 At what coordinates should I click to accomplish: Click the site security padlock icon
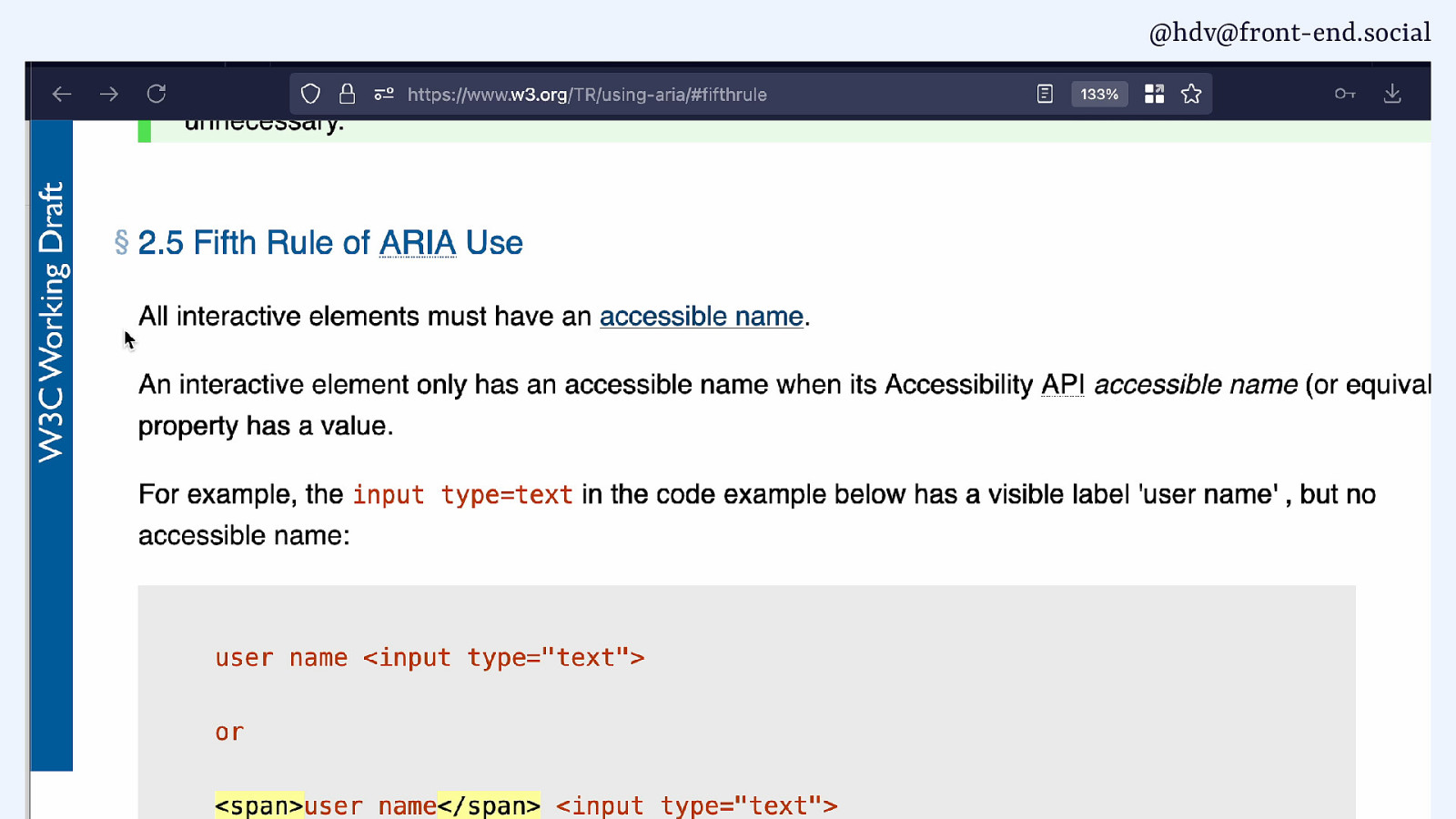[347, 94]
